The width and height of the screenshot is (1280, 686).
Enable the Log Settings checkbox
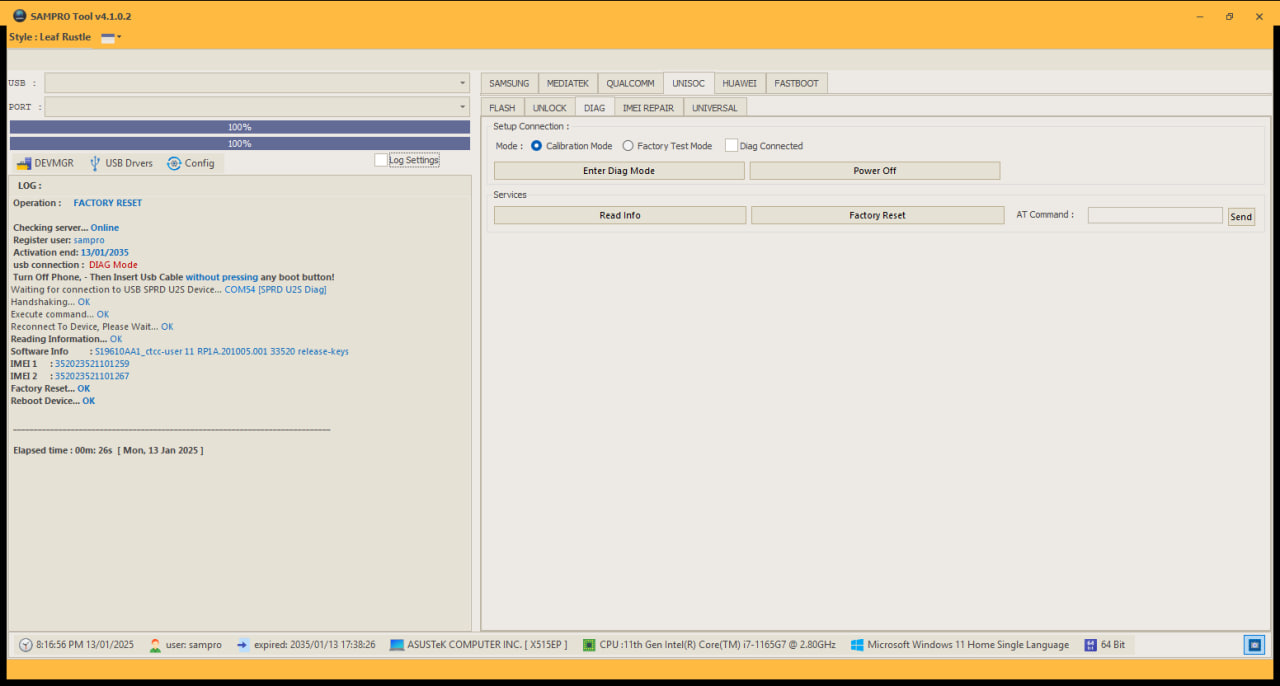[381, 160]
